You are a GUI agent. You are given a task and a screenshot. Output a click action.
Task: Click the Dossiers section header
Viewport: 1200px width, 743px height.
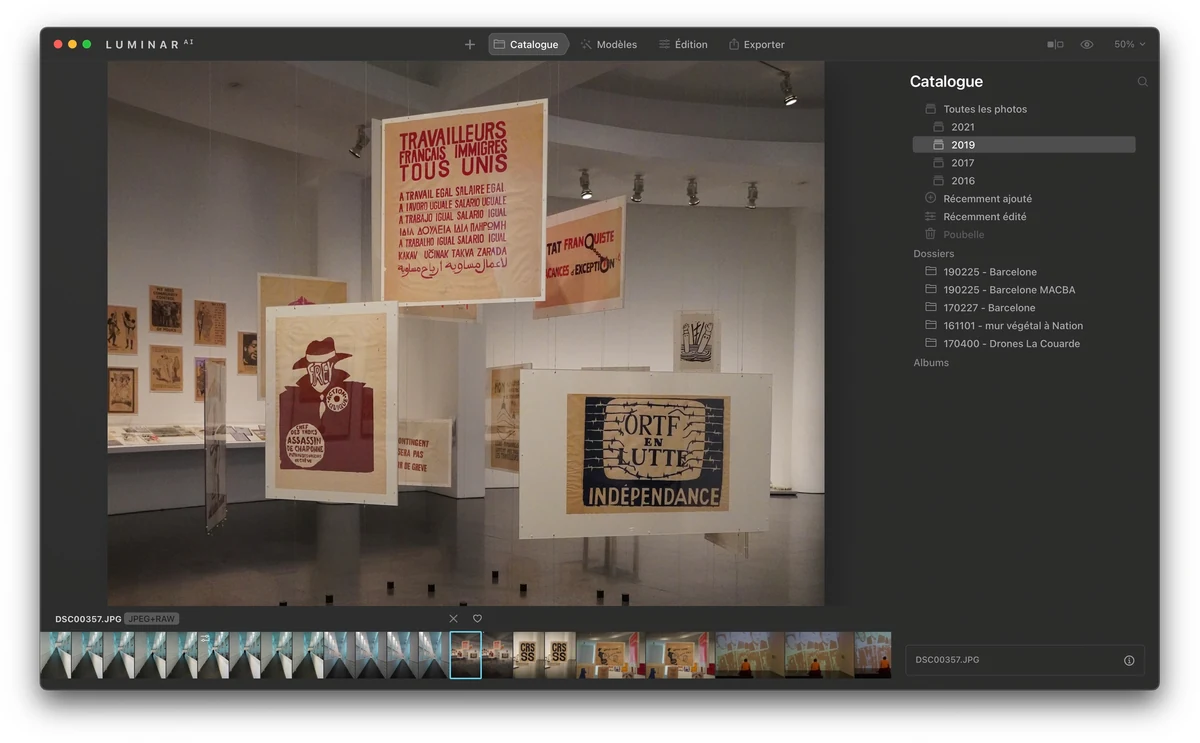pyautogui.click(x=933, y=254)
